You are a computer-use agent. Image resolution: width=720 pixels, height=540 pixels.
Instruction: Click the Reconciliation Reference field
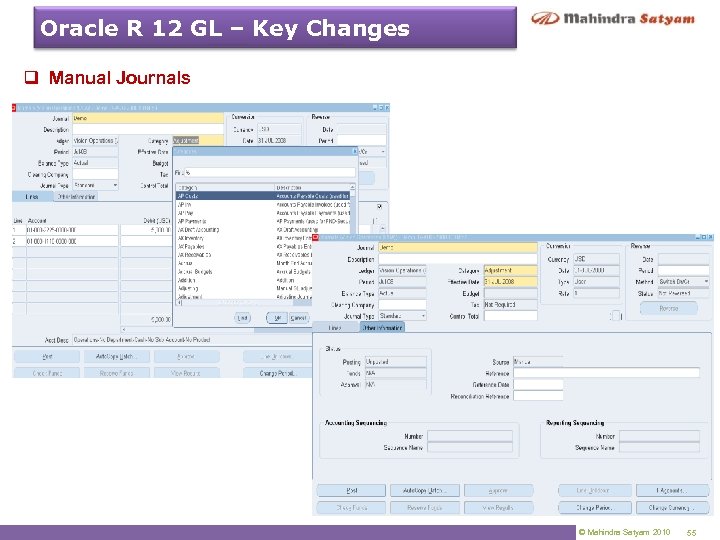tap(538, 396)
